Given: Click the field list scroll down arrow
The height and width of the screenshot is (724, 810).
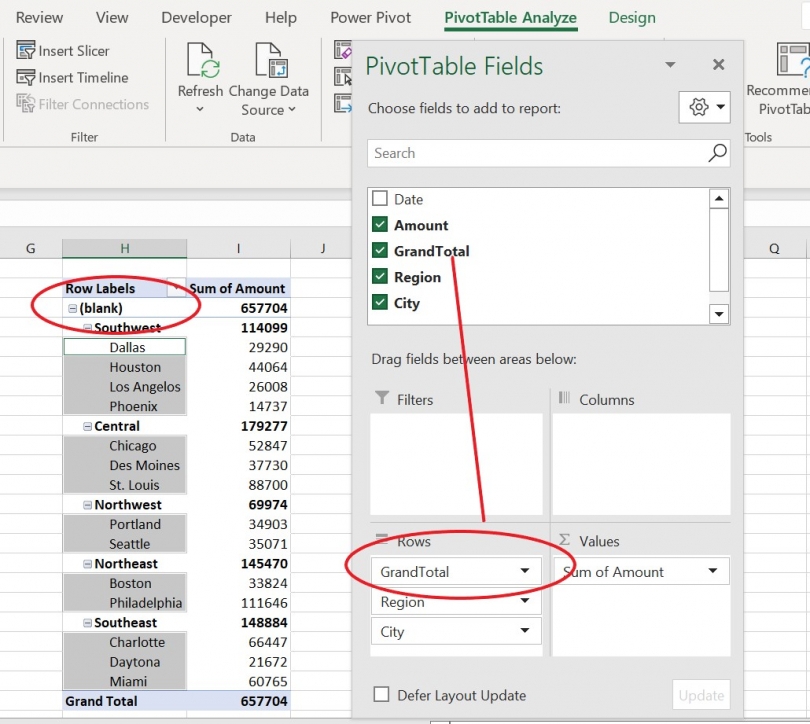Looking at the screenshot, I should point(719,313).
